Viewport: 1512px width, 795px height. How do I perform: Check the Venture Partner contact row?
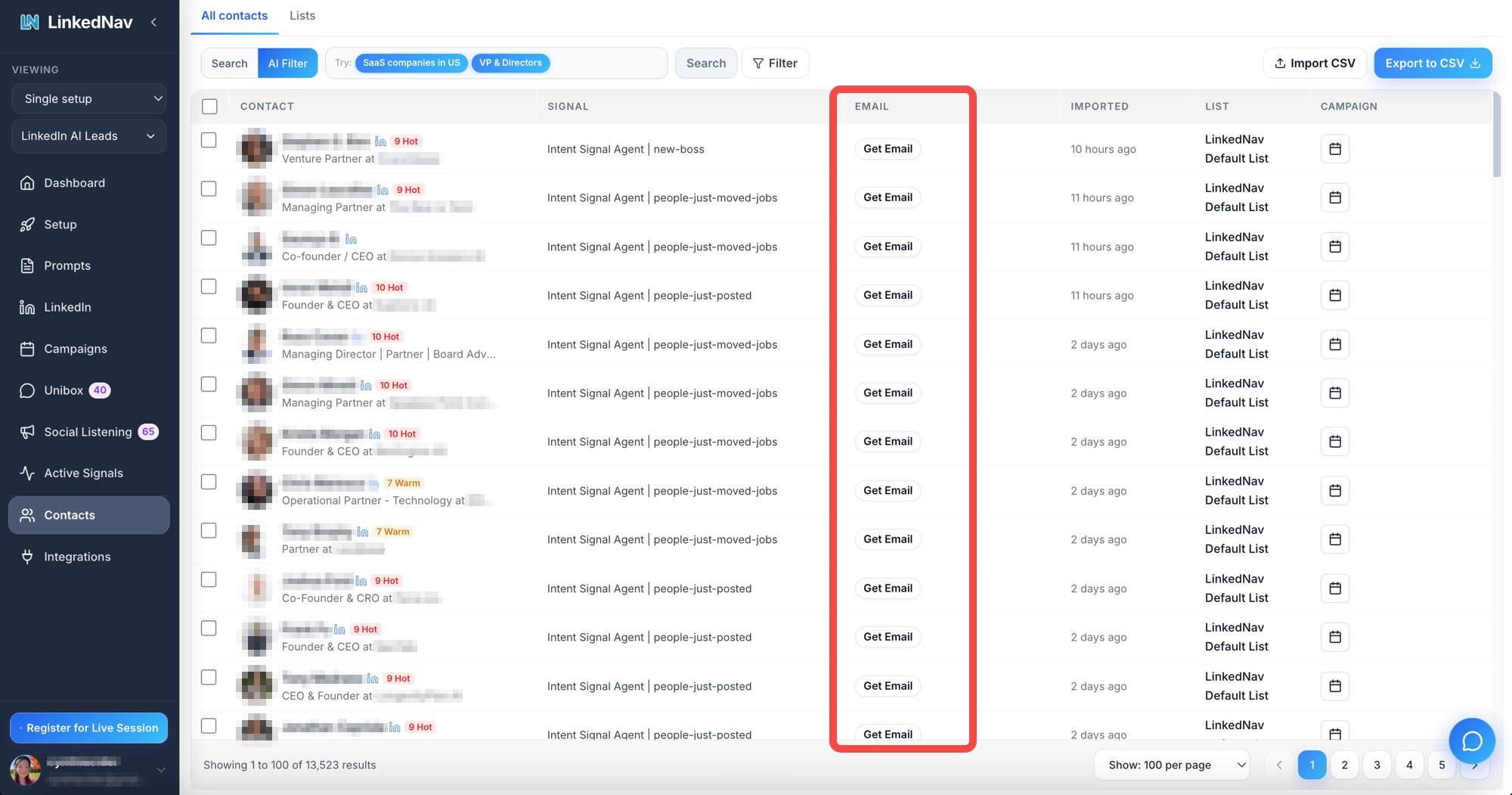pos(209,140)
